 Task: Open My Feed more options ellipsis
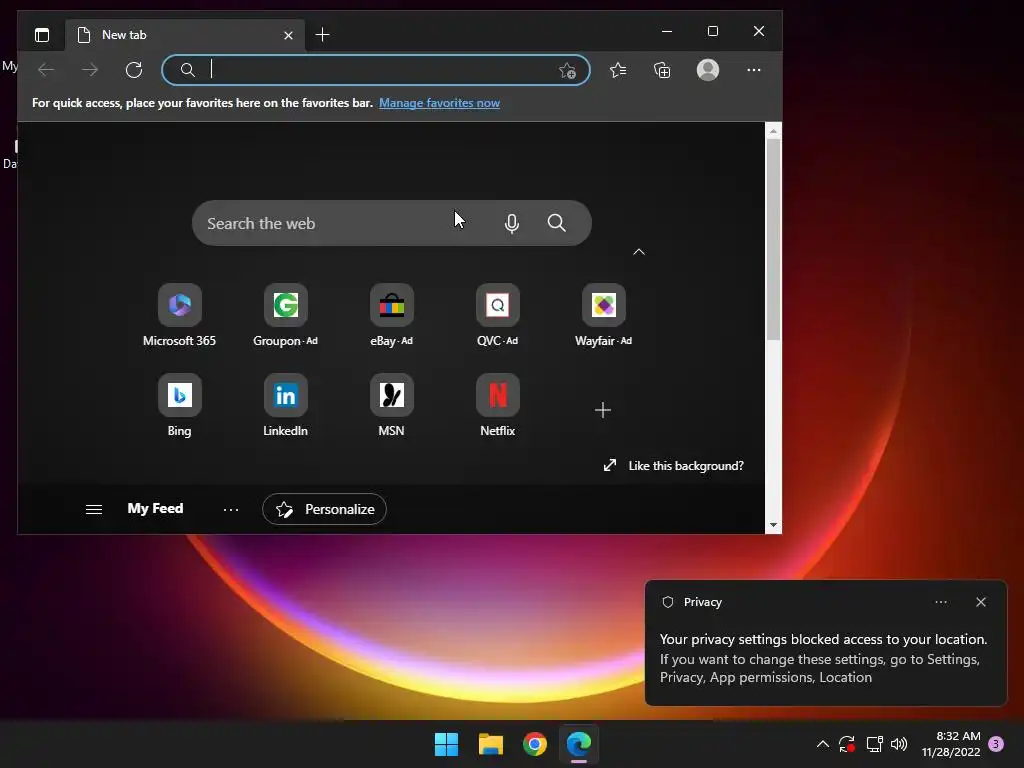coord(231,509)
